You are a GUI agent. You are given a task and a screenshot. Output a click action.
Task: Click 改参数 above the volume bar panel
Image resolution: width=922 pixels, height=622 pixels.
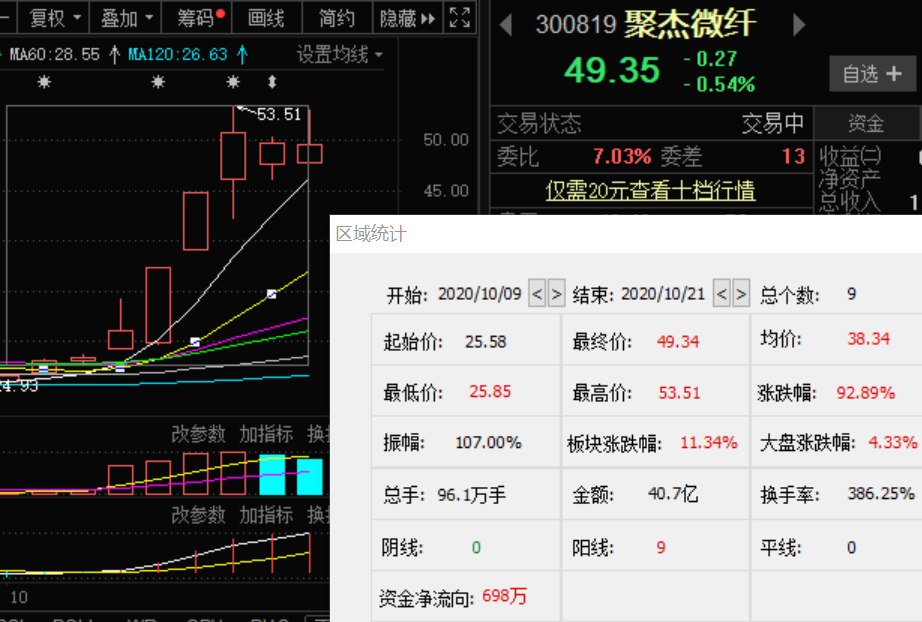(x=198, y=434)
